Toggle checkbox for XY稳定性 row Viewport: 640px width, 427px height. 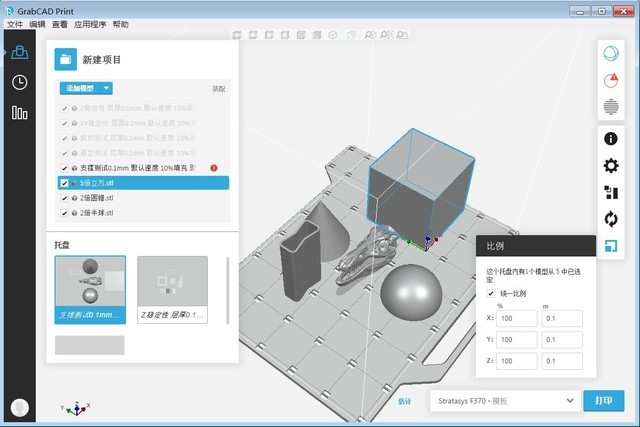click(64, 123)
